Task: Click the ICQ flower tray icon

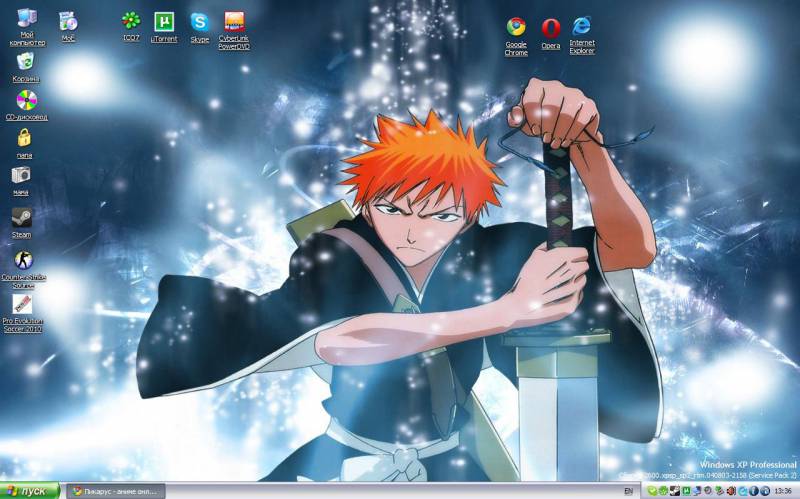Action: (663, 491)
